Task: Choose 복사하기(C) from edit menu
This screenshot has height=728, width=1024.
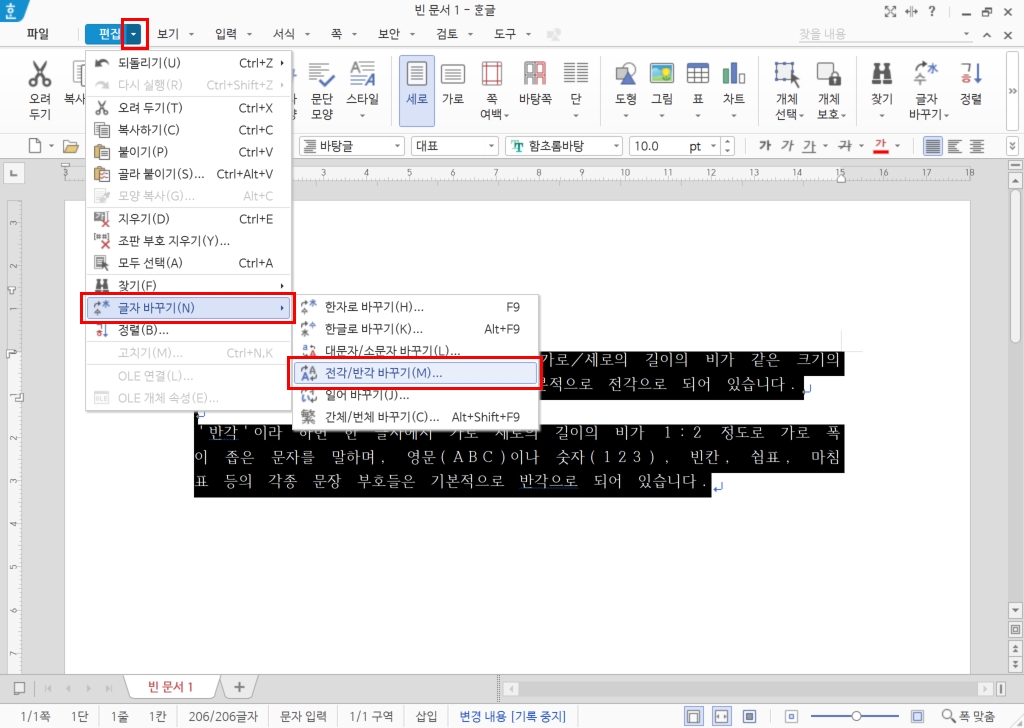Action: [189, 129]
